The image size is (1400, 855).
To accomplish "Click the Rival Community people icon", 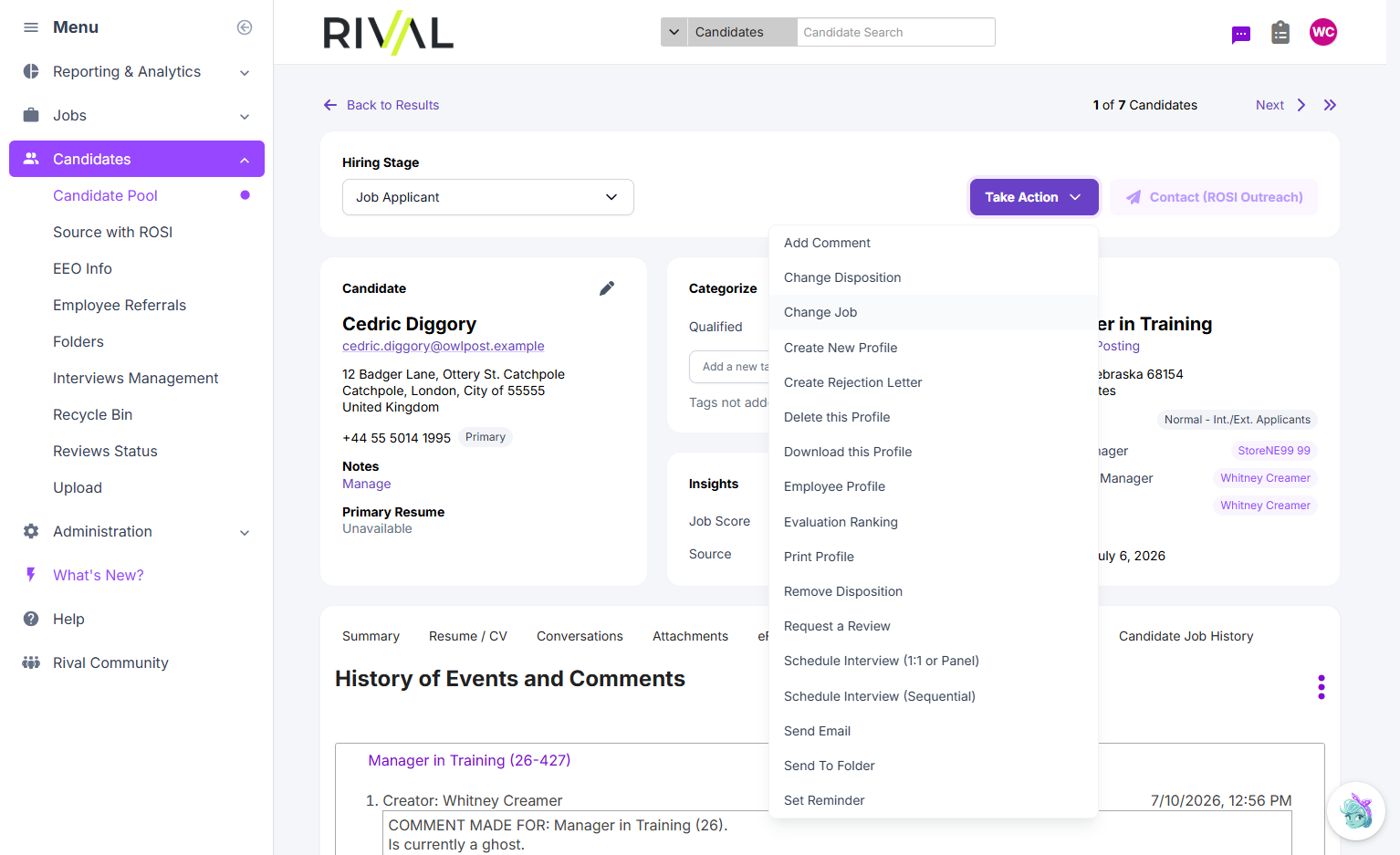I will (x=31, y=662).
